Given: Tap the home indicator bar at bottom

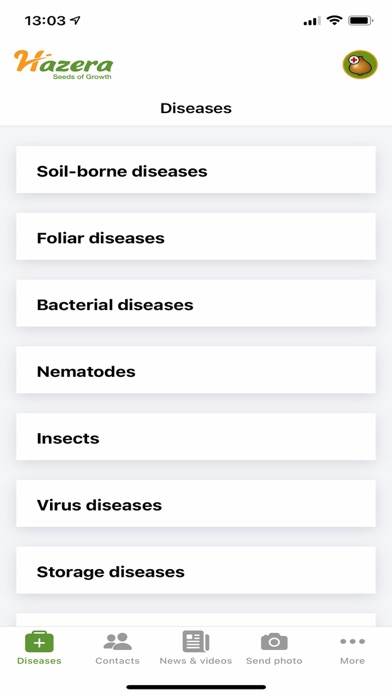Looking at the screenshot, I should 196,687.
